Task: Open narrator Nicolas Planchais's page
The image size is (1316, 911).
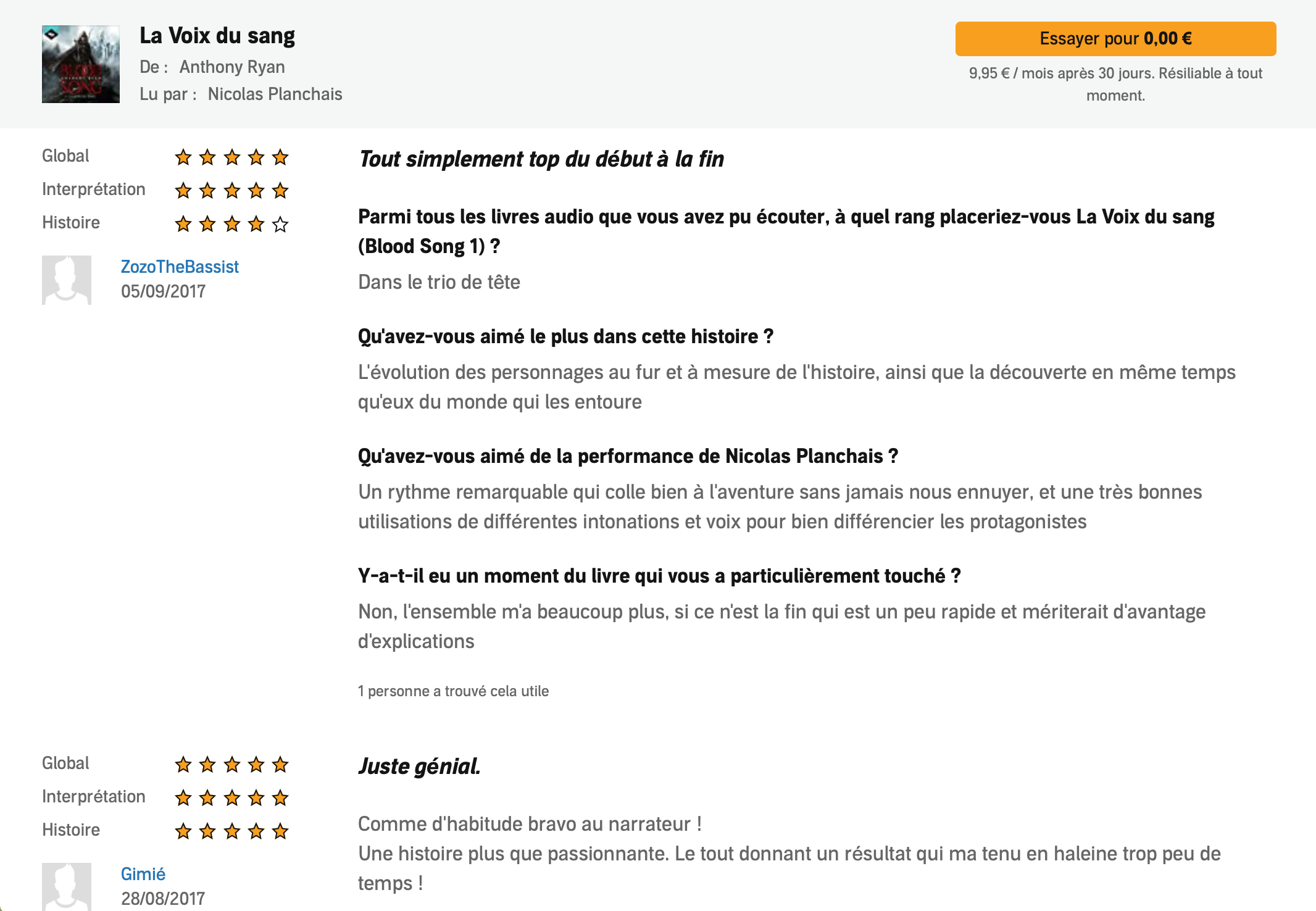Action: 275,94
